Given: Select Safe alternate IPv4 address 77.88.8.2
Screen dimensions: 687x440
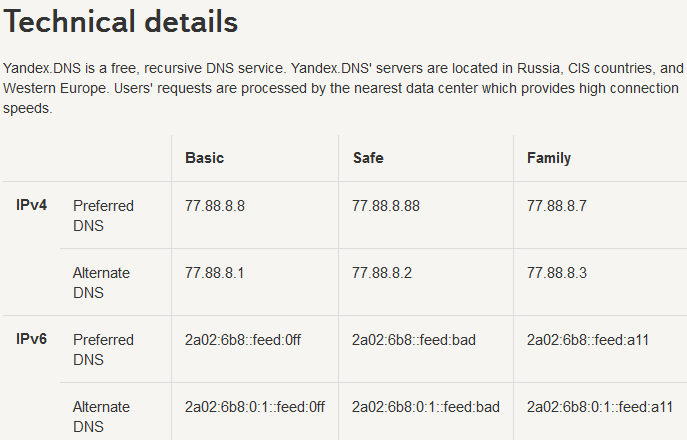Looking at the screenshot, I should 382,273.
